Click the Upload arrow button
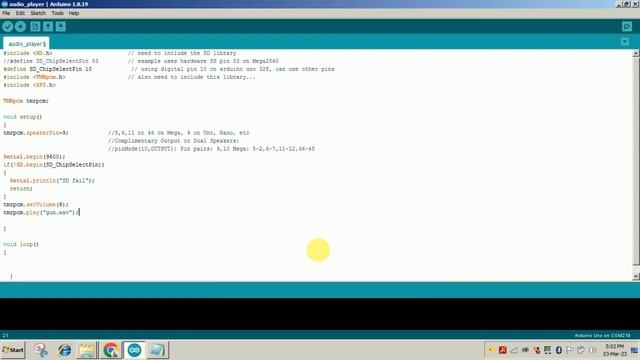Viewport: 640px width, 360px height. 20,27
